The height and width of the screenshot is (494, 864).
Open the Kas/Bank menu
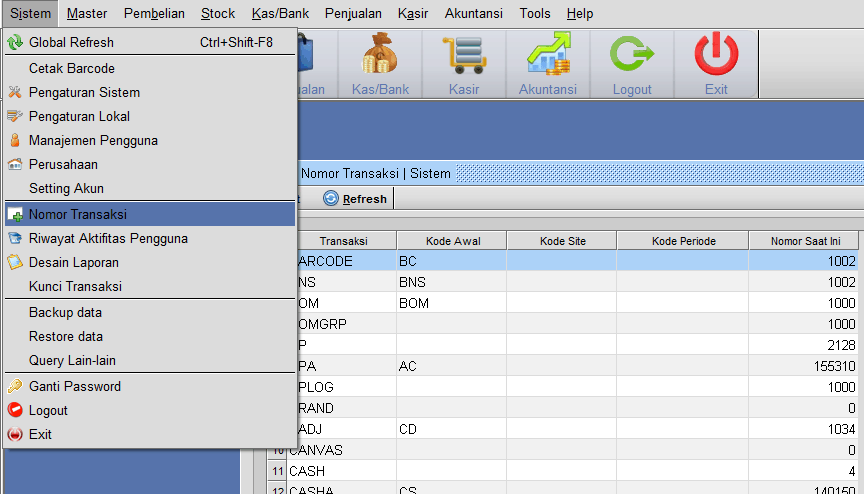tap(280, 14)
